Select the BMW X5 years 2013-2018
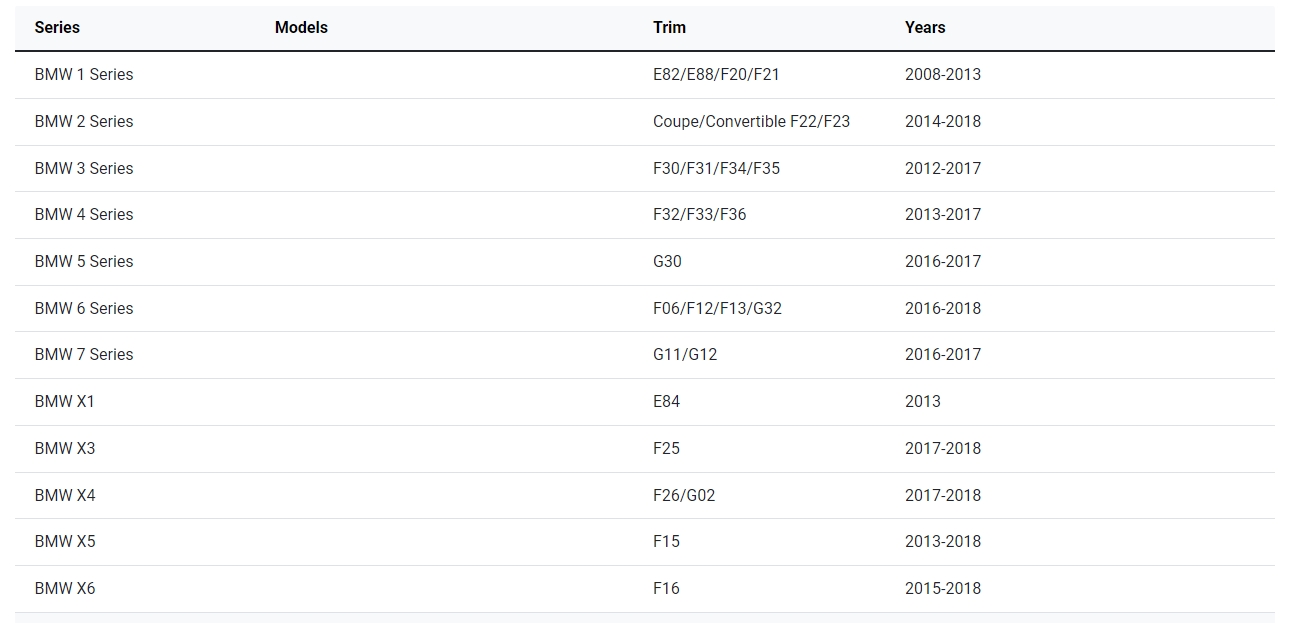The image size is (1297, 623). coord(943,542)
